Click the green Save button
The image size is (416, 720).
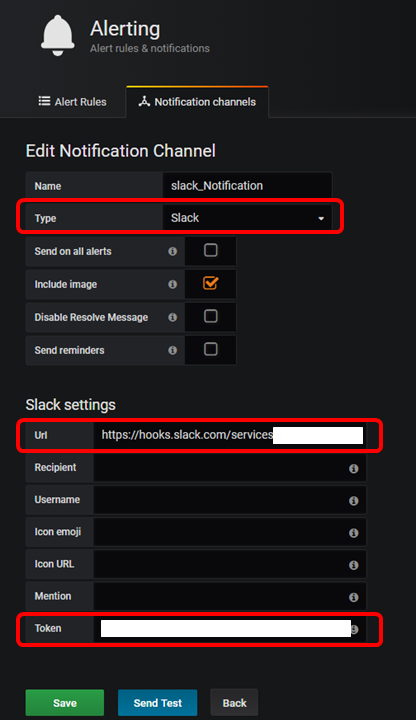pos(65,703)
